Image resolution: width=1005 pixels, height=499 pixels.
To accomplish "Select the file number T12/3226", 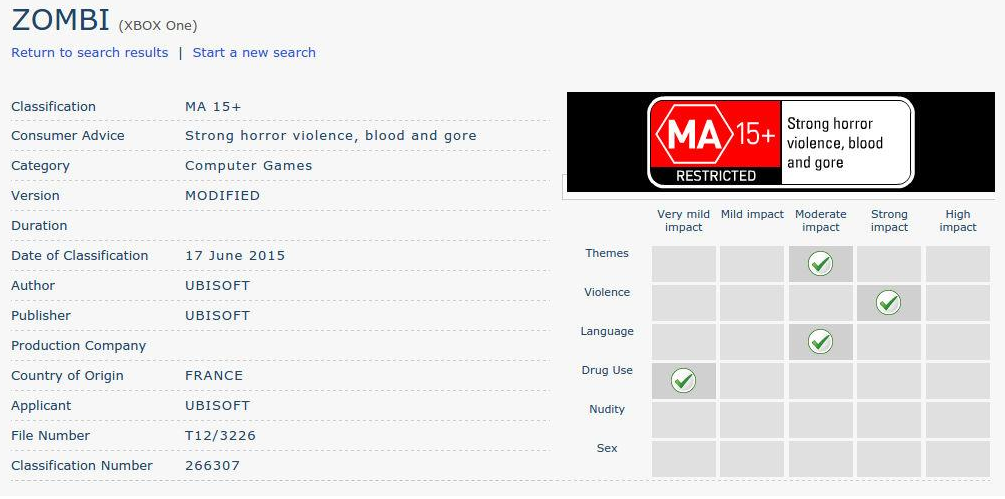I will [x=220, y=436].
